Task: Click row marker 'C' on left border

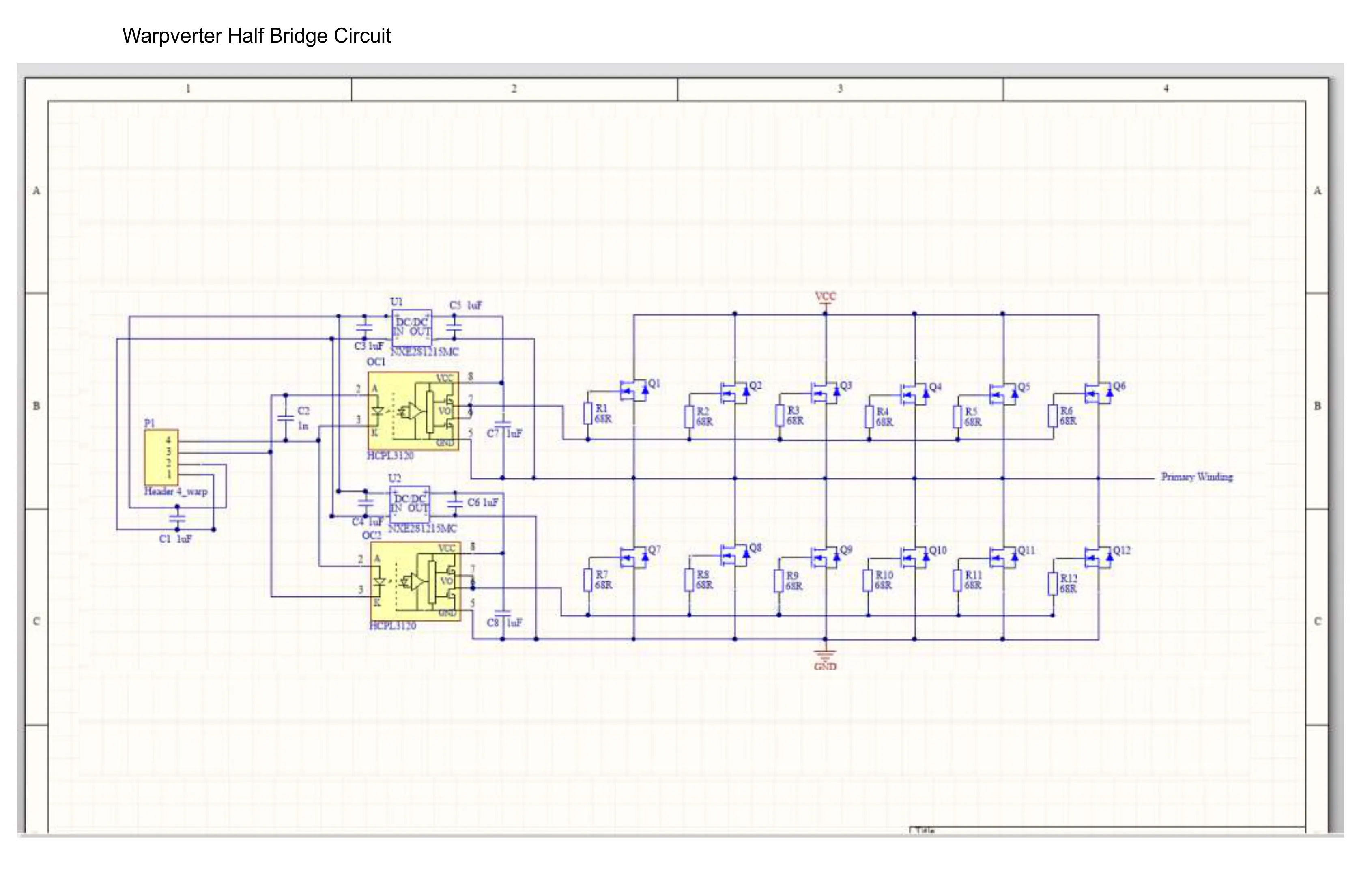Action: tap(37, 622)
